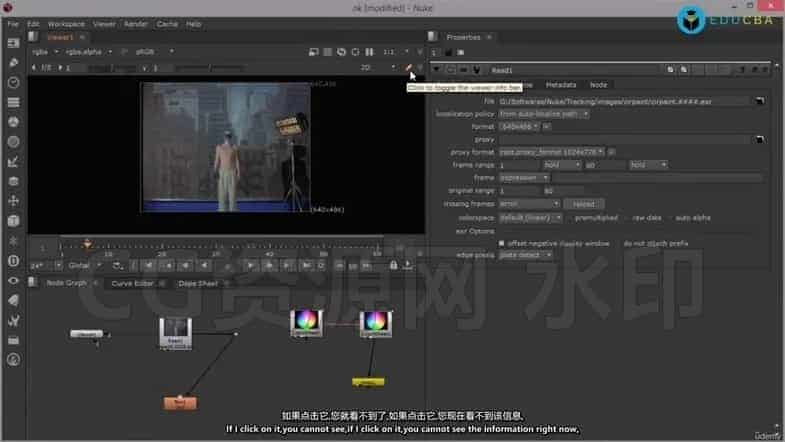Click the orange timeline playhead marker

(87, 244)
